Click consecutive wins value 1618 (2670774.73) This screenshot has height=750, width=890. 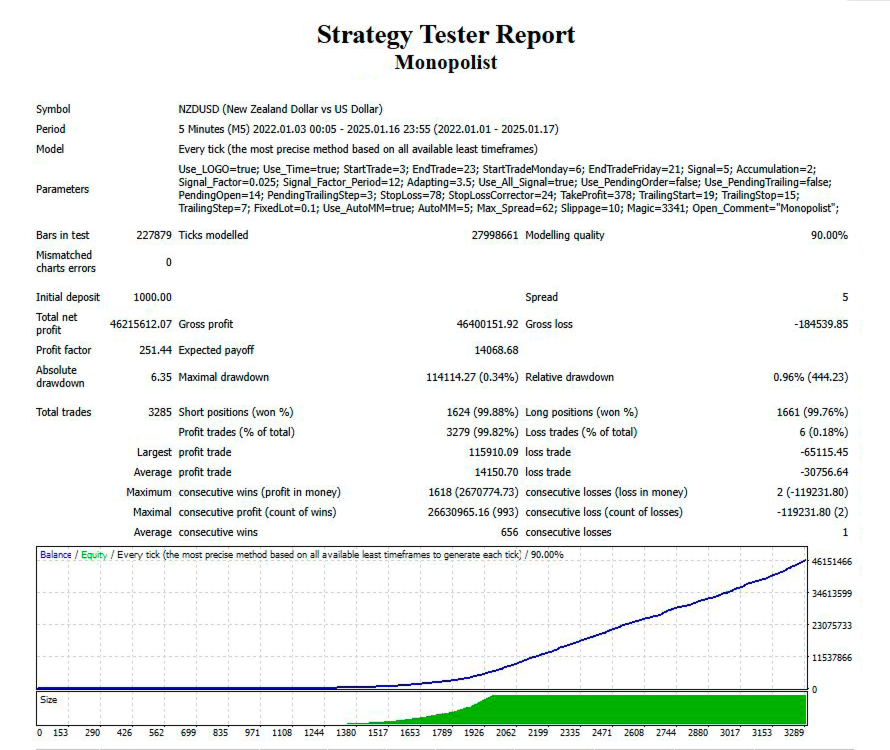tap(473, 492)
